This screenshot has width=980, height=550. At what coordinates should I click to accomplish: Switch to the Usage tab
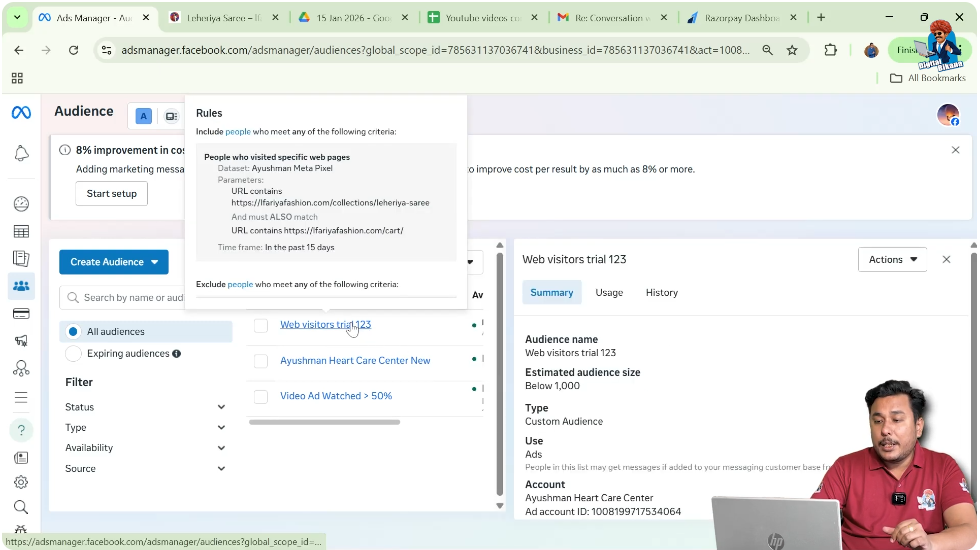pyautogui.click(x=609, y=292)
